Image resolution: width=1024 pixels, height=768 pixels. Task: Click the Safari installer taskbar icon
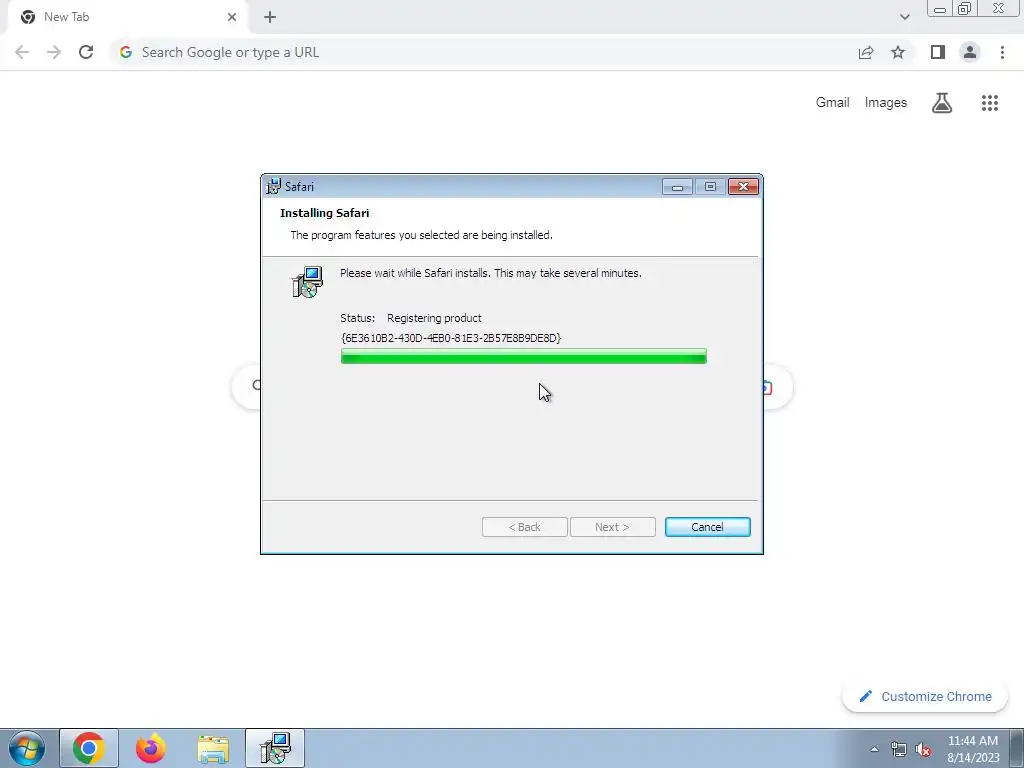point(275,748)
